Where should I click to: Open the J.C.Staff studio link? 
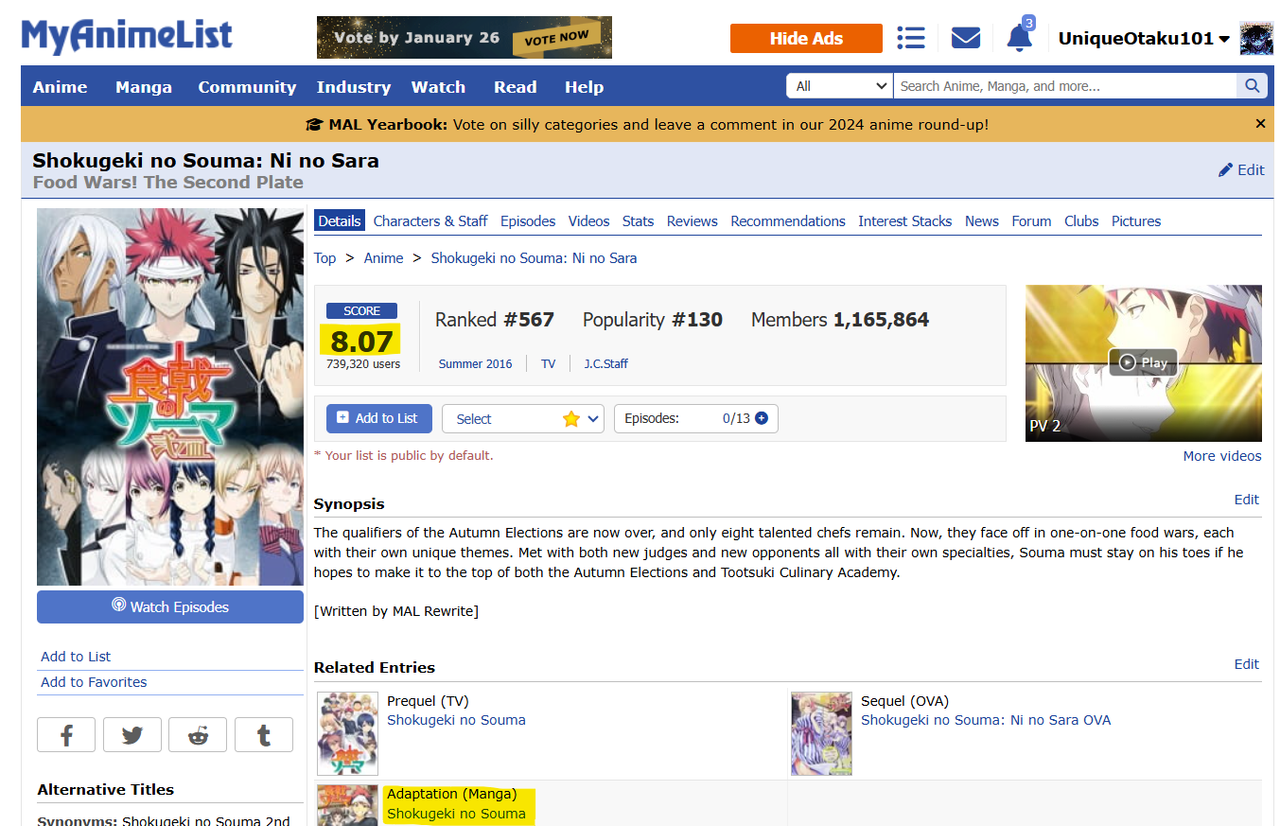pos(606,364)
